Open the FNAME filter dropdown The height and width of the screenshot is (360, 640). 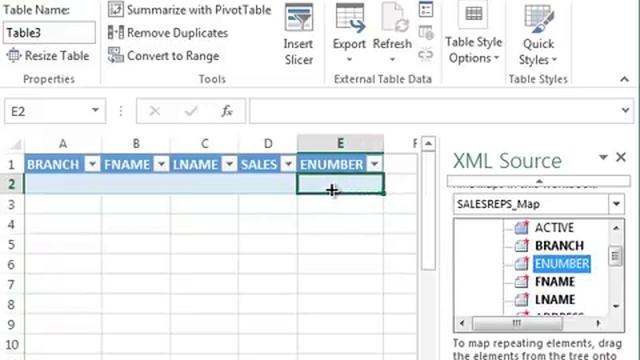(162, 164)
